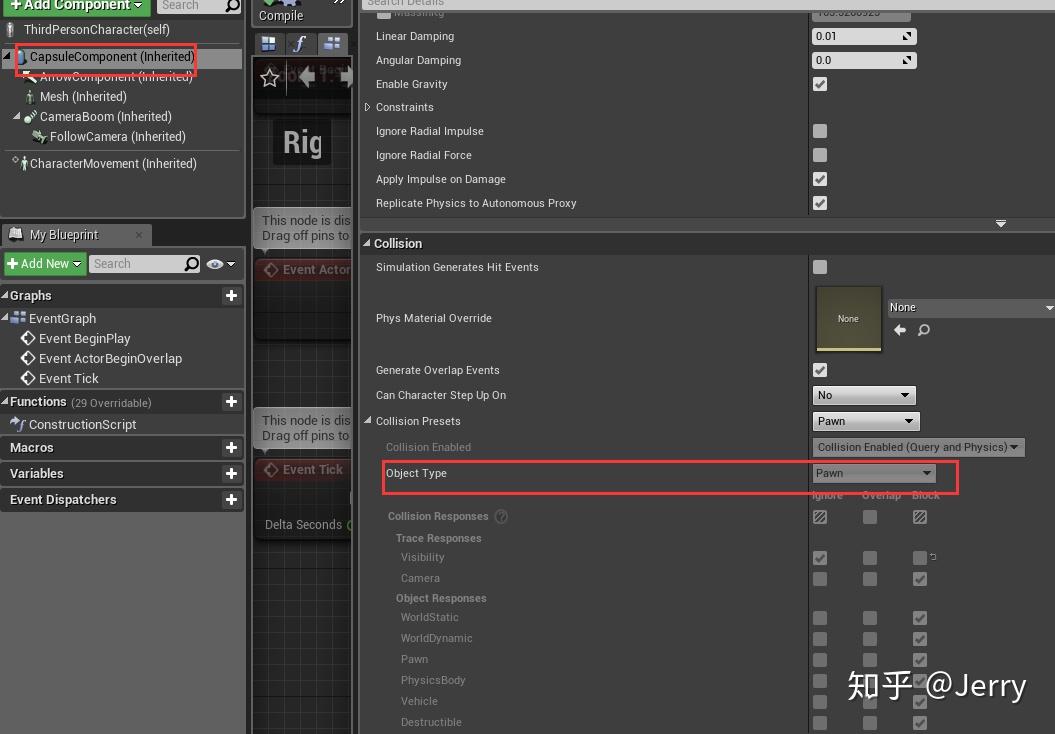Enable Simulation Generates Hit Events

tap(819, 267)
